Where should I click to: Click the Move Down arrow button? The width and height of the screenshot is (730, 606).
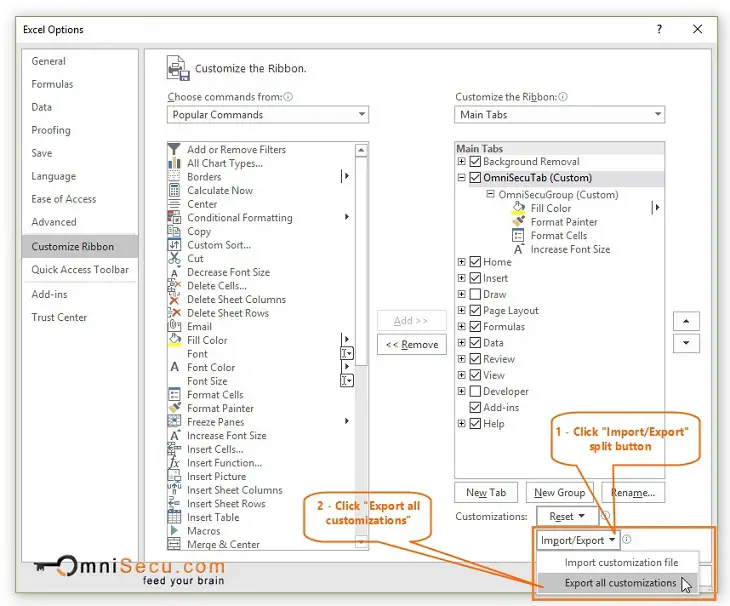[686, 343]
